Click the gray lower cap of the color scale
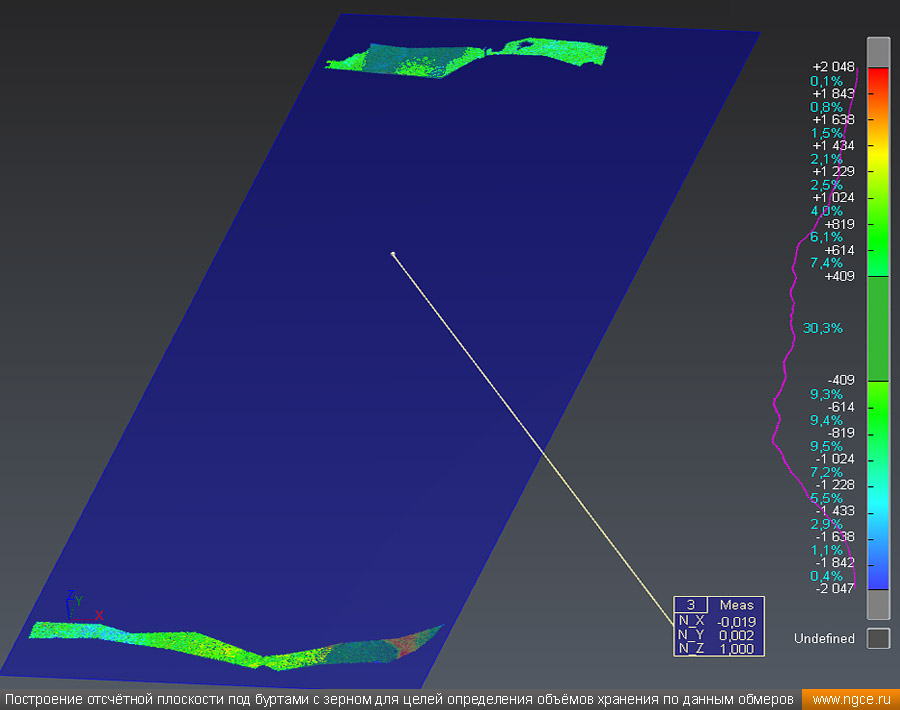The width and height of the screenshot is (900, 710). click(877, 604)
